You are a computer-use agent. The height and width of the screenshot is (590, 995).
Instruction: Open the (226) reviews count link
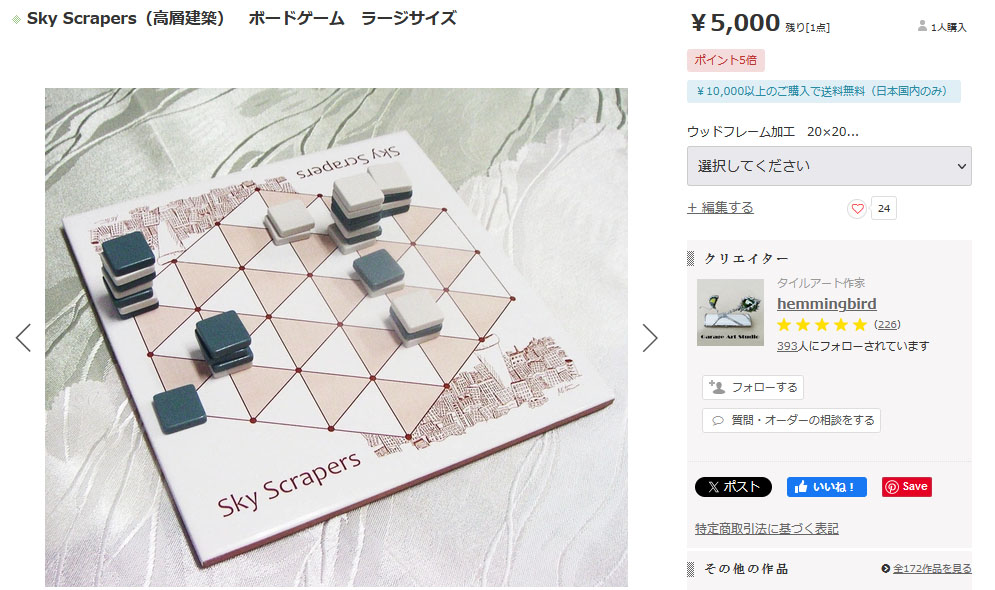click(886, 325)
